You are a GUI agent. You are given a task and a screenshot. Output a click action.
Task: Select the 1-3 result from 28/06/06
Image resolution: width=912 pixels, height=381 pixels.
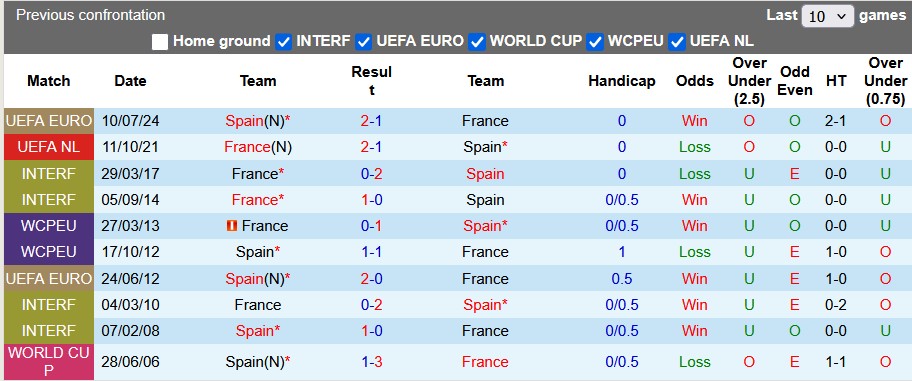[x=371, y=362]
